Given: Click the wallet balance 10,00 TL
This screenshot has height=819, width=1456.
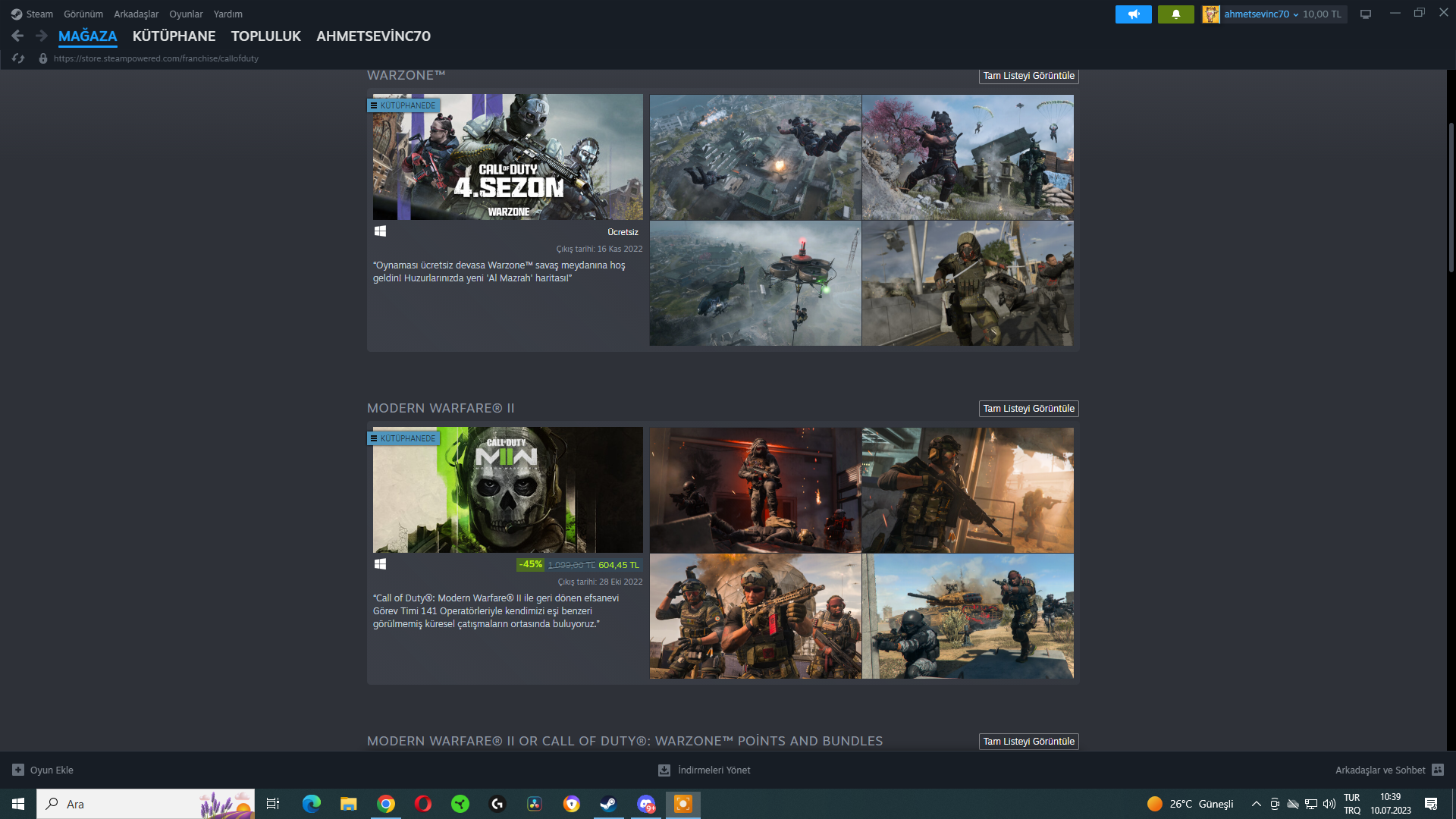Looking at the screenshot, I should [1322, 14].
